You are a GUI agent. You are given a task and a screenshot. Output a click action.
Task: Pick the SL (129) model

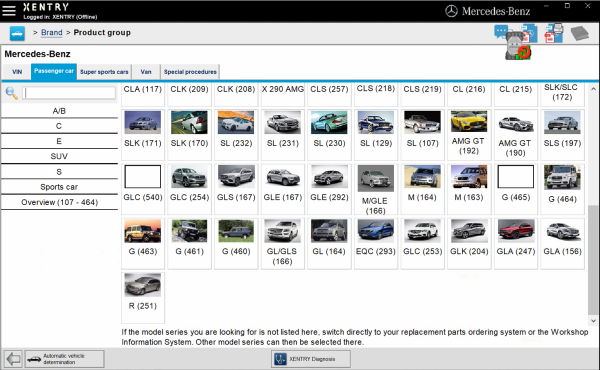[x=376, y=135]
